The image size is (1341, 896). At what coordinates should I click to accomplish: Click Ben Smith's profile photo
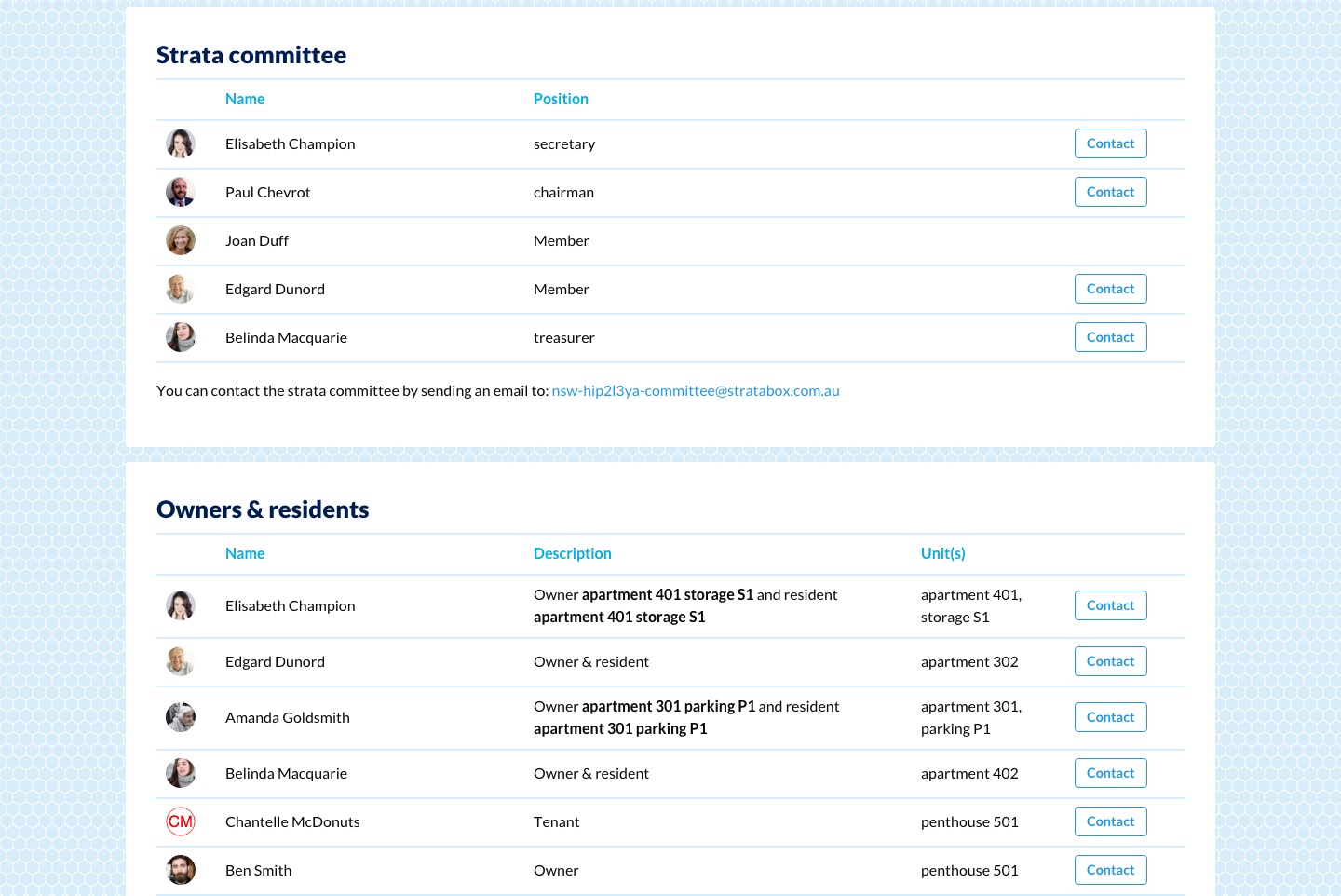181,870
